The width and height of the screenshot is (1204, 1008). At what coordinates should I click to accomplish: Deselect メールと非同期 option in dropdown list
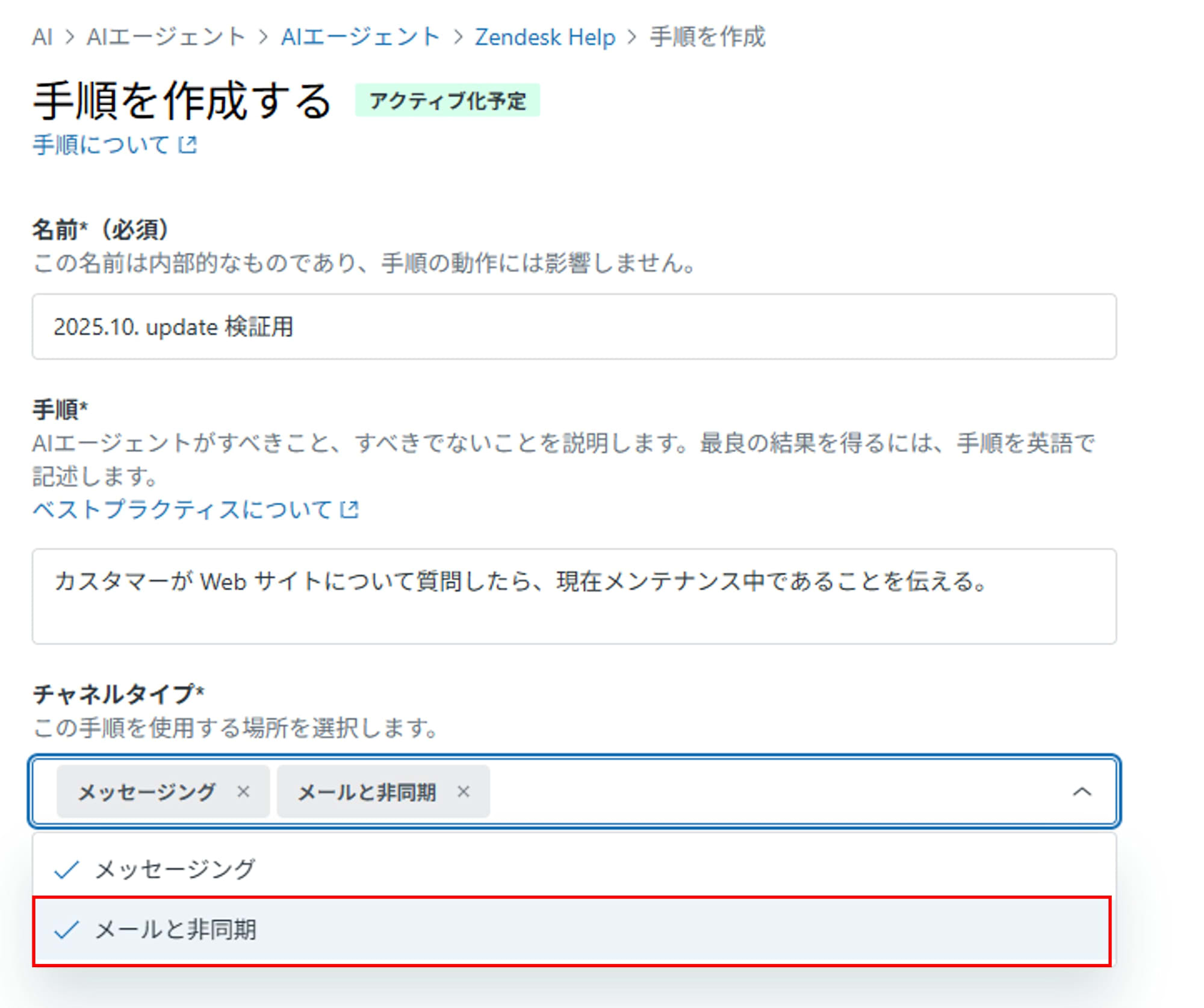[176, 930]
